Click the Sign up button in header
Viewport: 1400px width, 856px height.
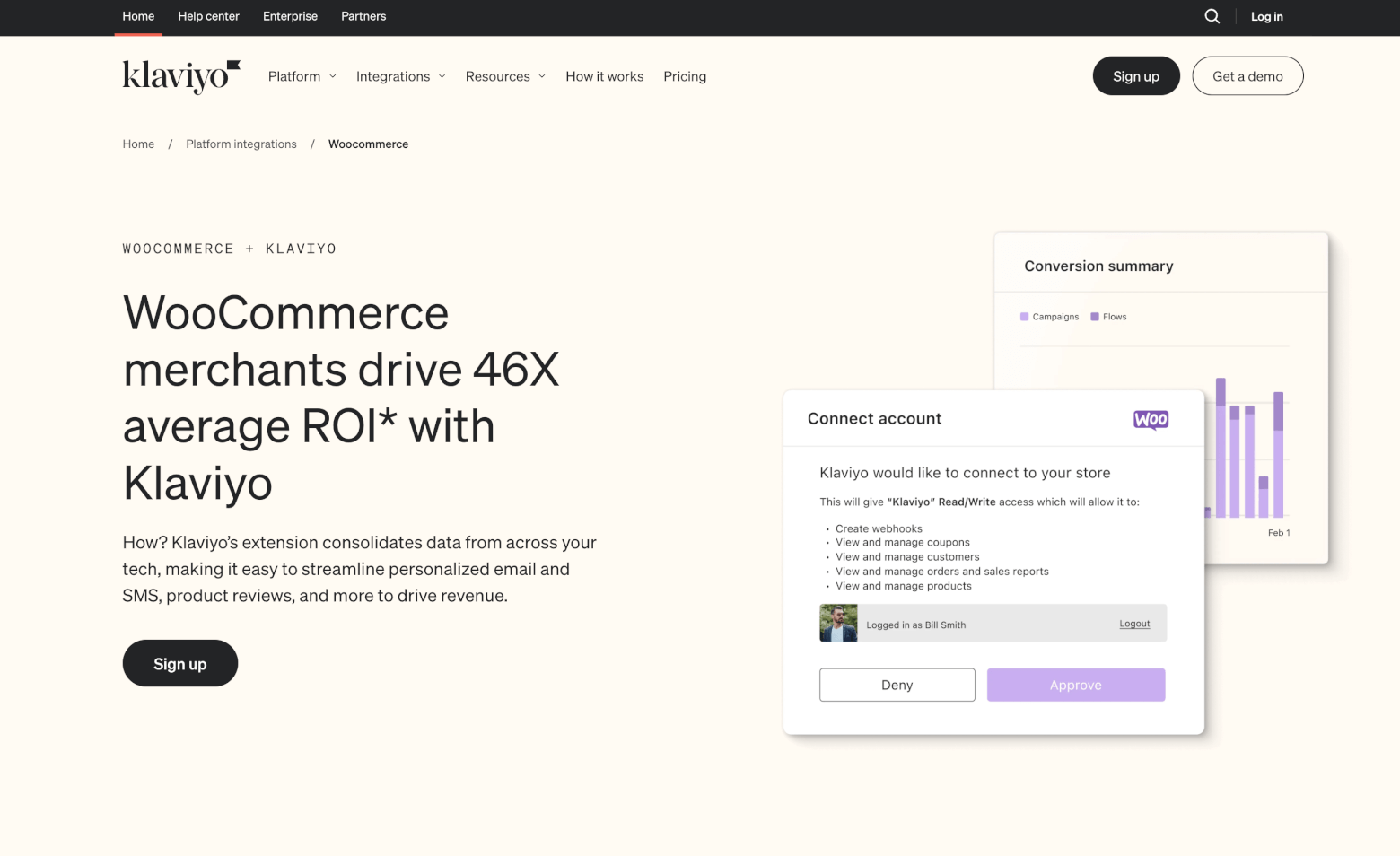1136,76
